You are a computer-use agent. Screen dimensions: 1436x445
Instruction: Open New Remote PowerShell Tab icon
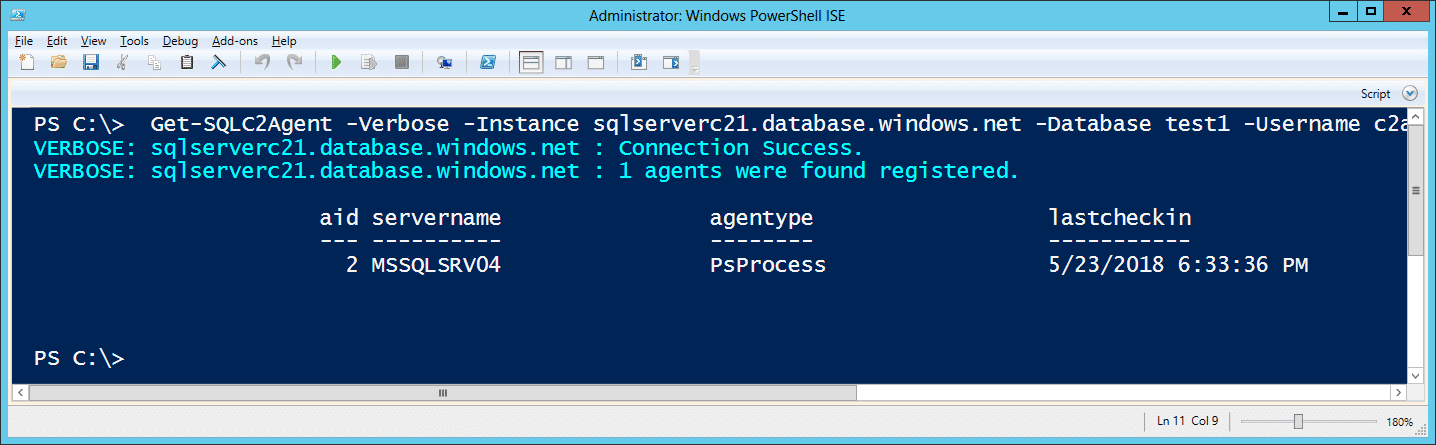[445, 63]
